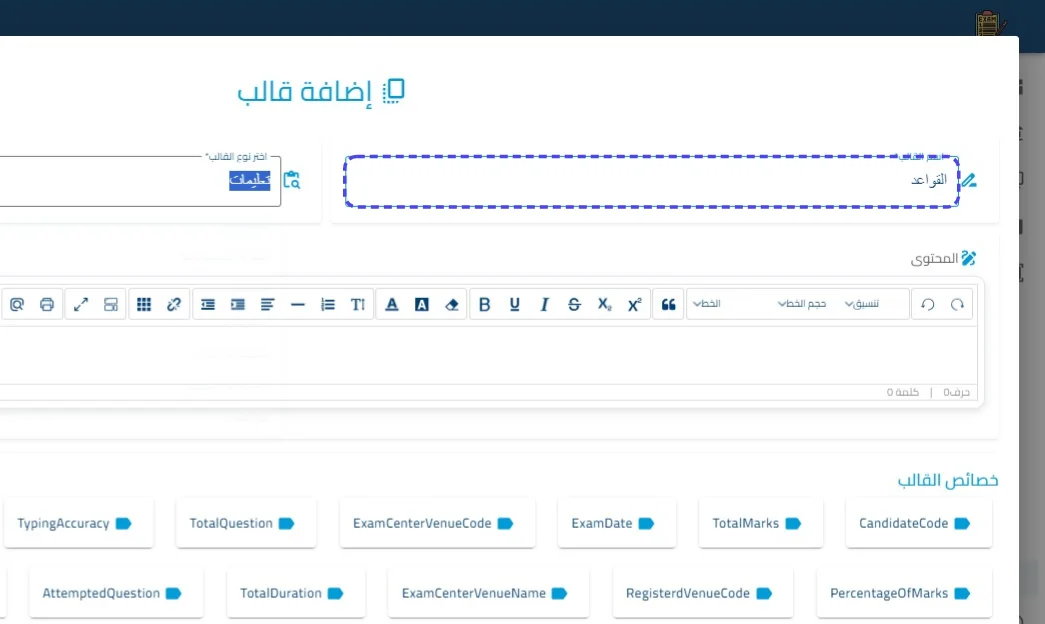Click the eraser remove-format icon
This screenshot has width=1045, height=624.
[452, 305]
